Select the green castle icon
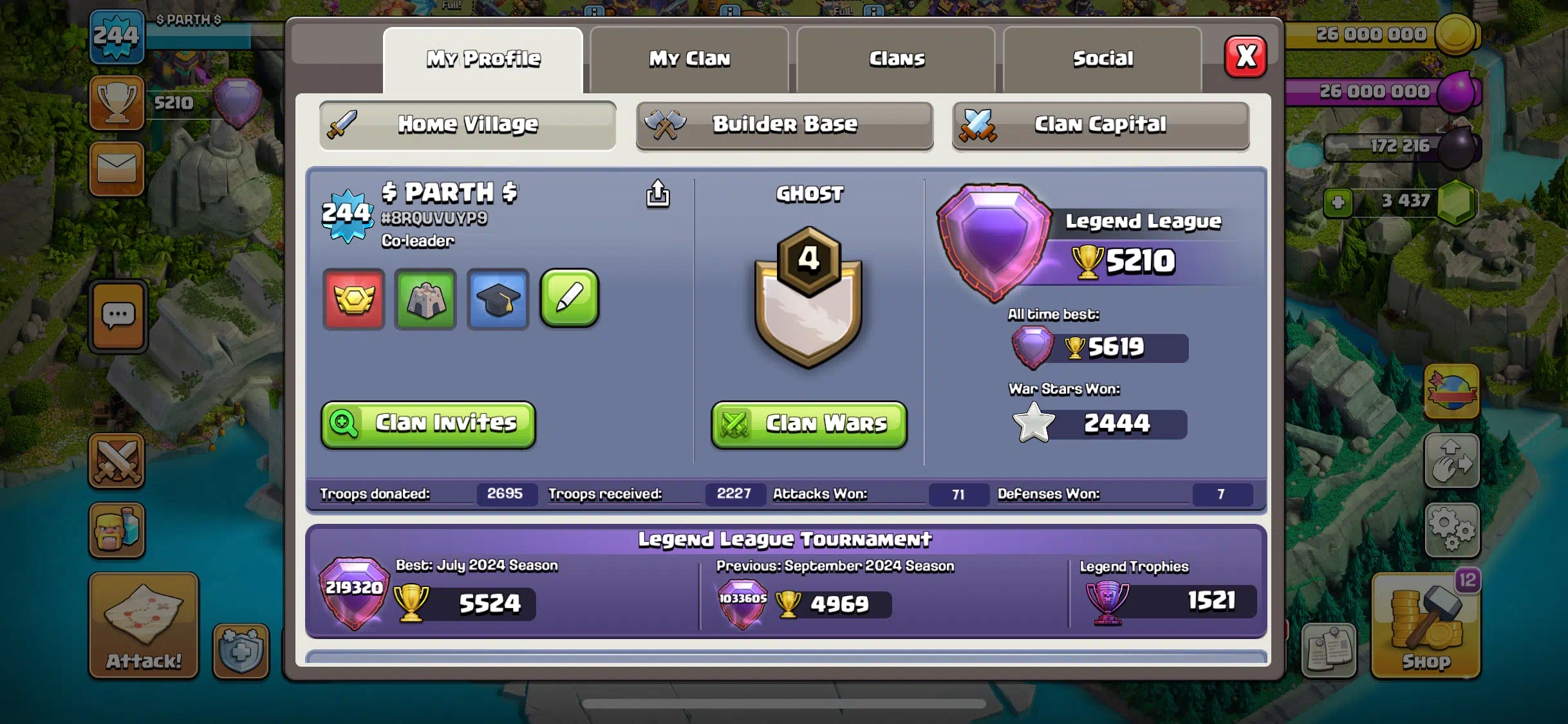The image size is (1568, 724). point(425,299)
